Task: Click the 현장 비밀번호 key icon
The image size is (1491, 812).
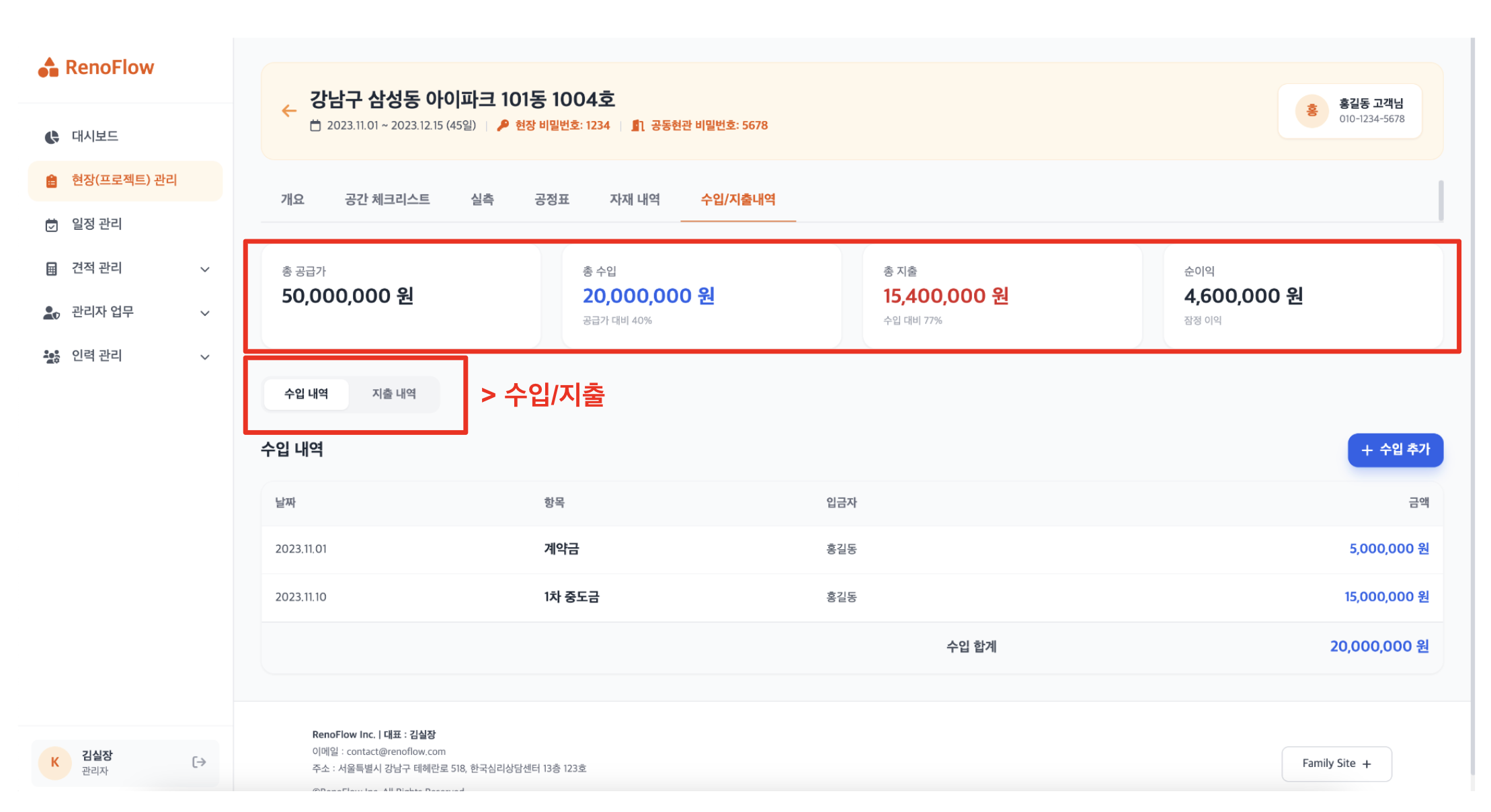Action: click(503, 126)
